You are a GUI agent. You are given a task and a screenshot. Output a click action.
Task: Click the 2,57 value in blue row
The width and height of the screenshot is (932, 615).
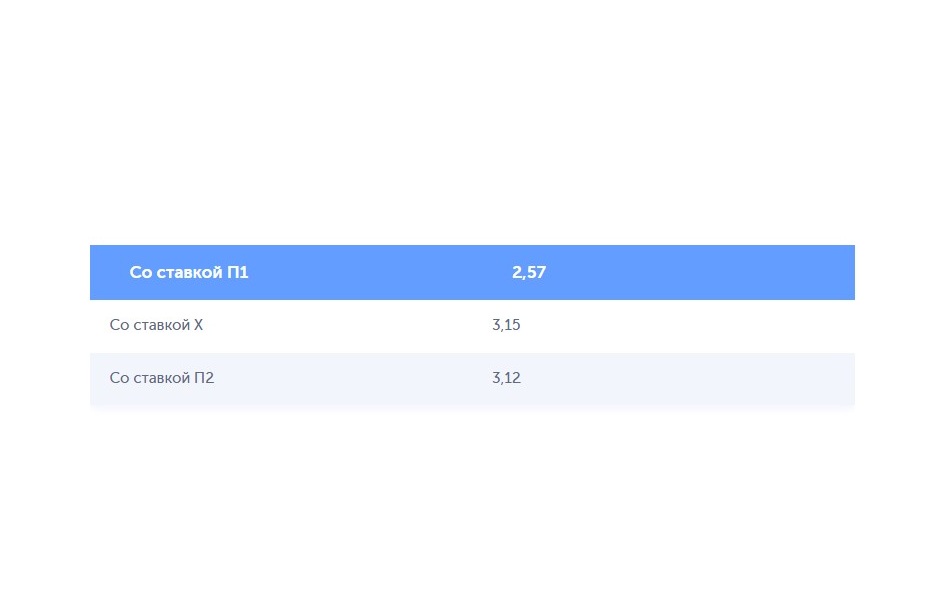(529, 272)
